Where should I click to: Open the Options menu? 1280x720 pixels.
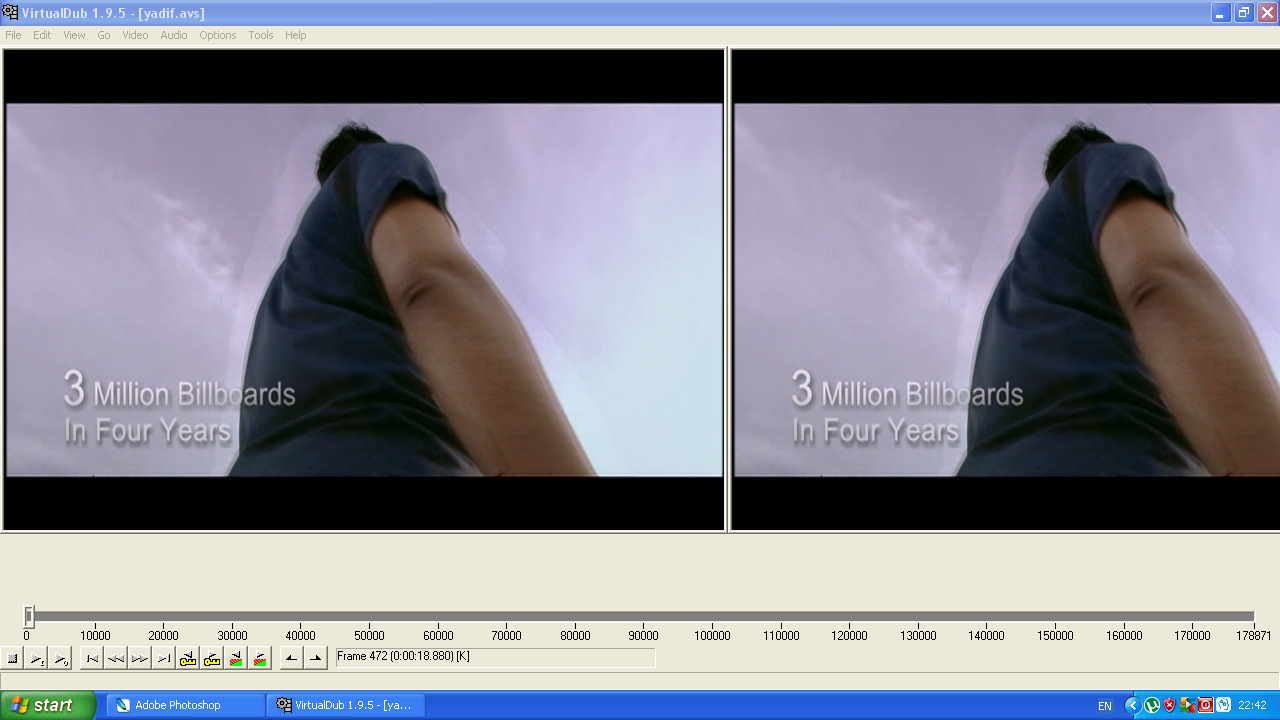tap(217, 35)
